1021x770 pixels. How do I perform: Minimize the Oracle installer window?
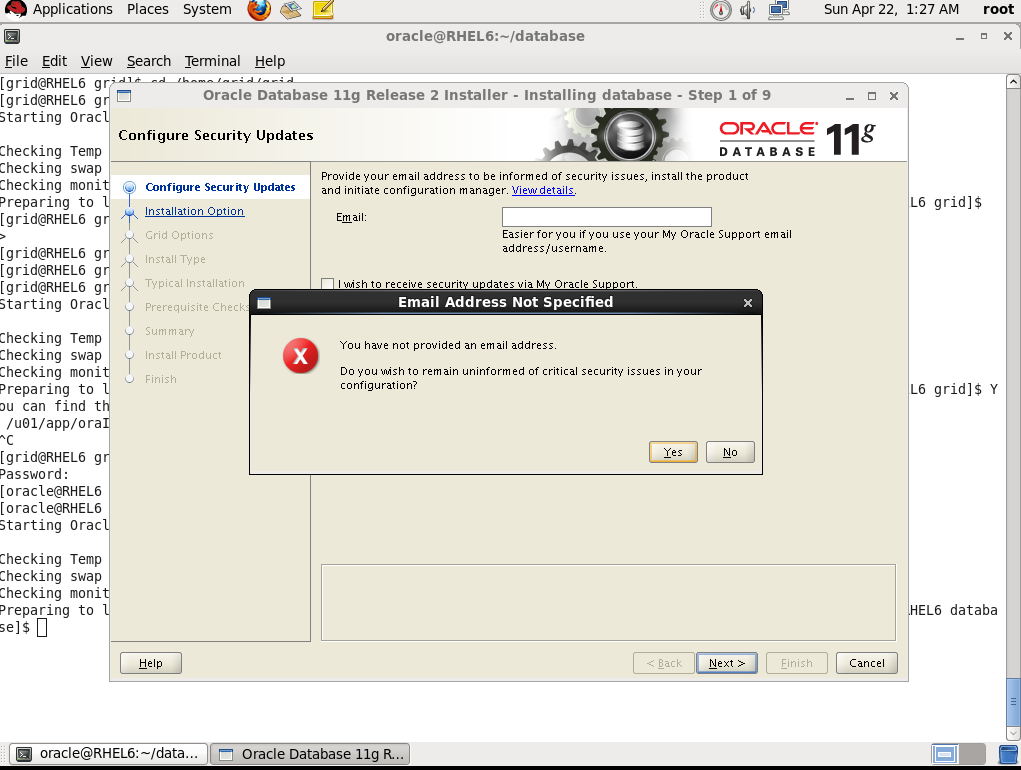[x=850, y=96]
